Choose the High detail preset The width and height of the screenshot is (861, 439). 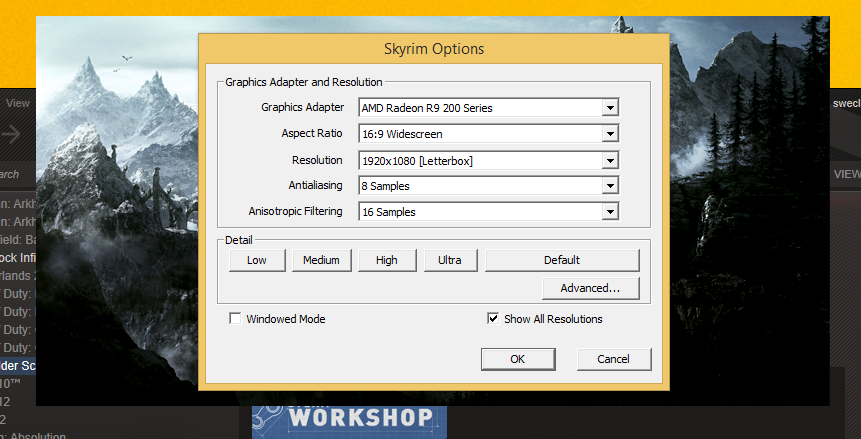point(387,260)
